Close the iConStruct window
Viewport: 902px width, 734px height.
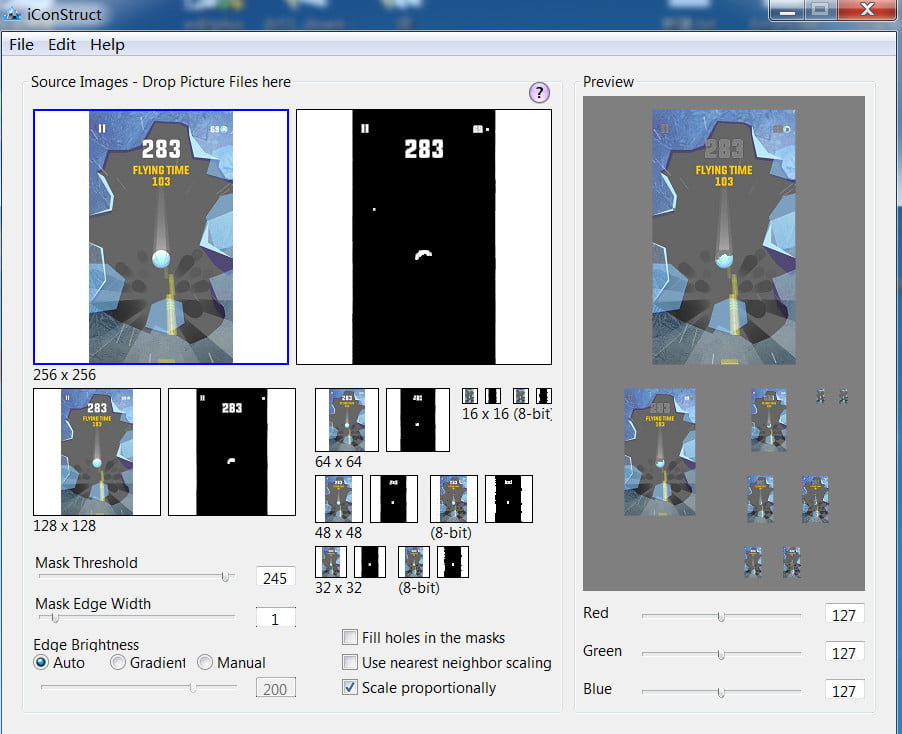867,10
